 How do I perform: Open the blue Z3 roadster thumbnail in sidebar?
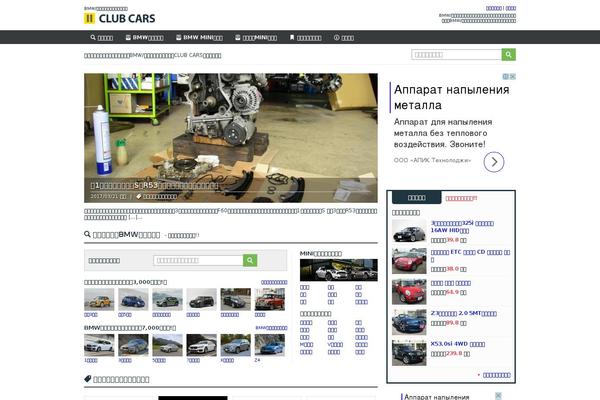coord(409,322)
